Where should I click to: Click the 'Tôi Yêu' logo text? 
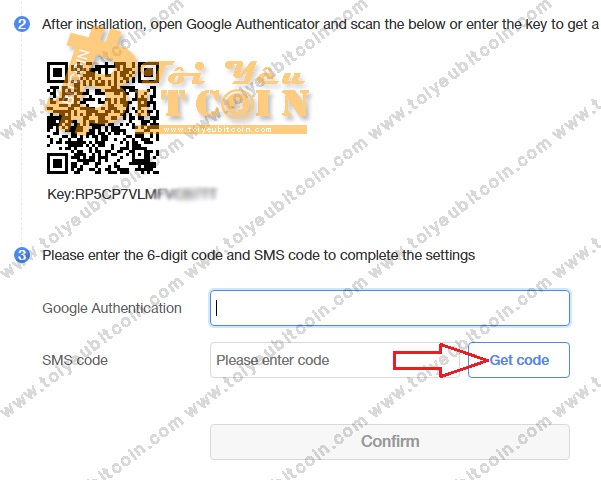232,74
